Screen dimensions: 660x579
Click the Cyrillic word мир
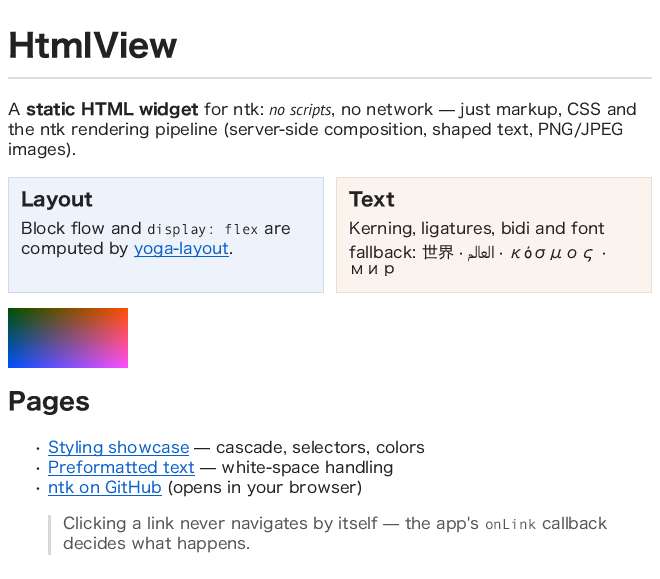click(x=373, y=268)
